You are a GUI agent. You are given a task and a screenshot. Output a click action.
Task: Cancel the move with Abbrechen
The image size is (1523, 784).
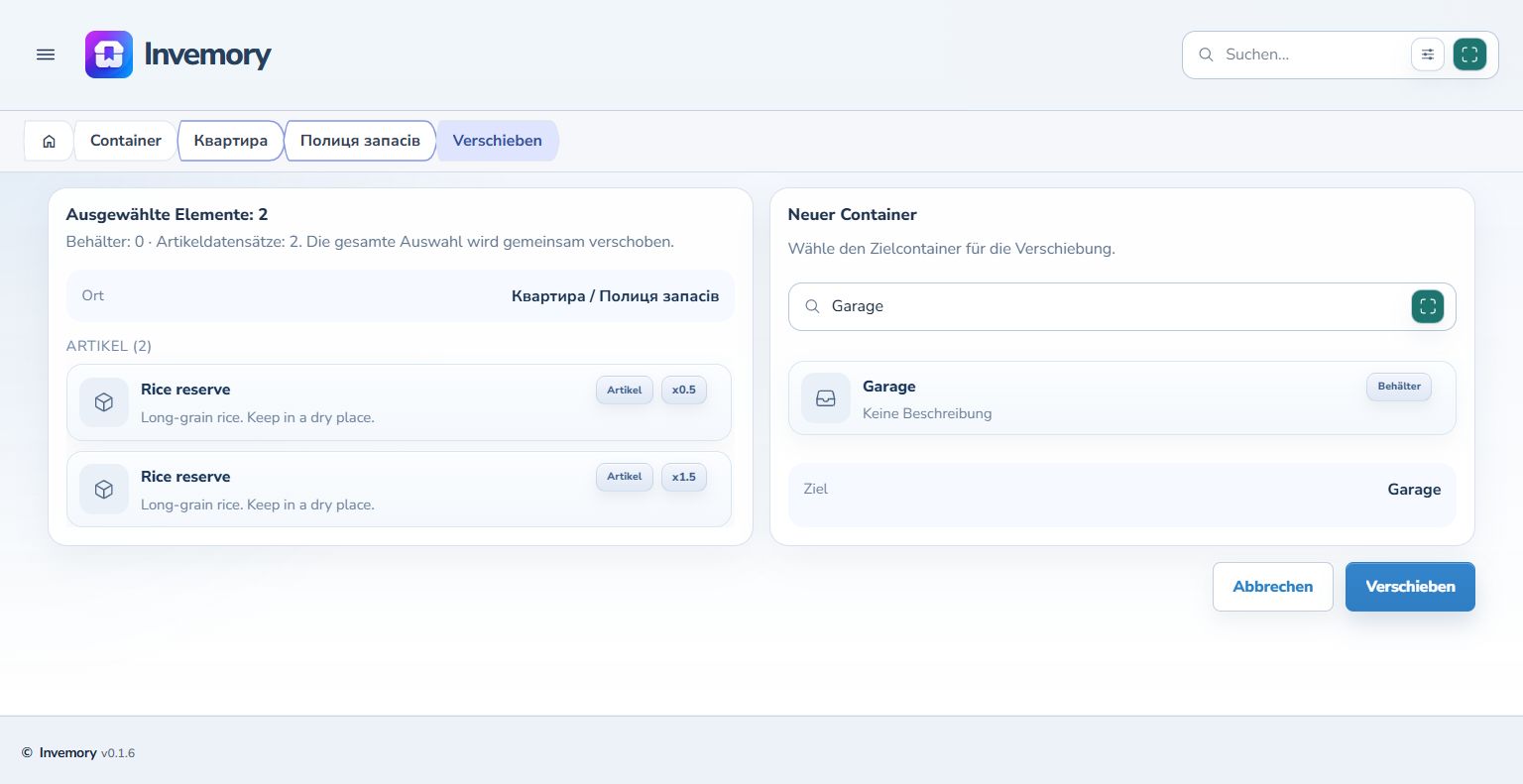click(x=1273, y=587)
